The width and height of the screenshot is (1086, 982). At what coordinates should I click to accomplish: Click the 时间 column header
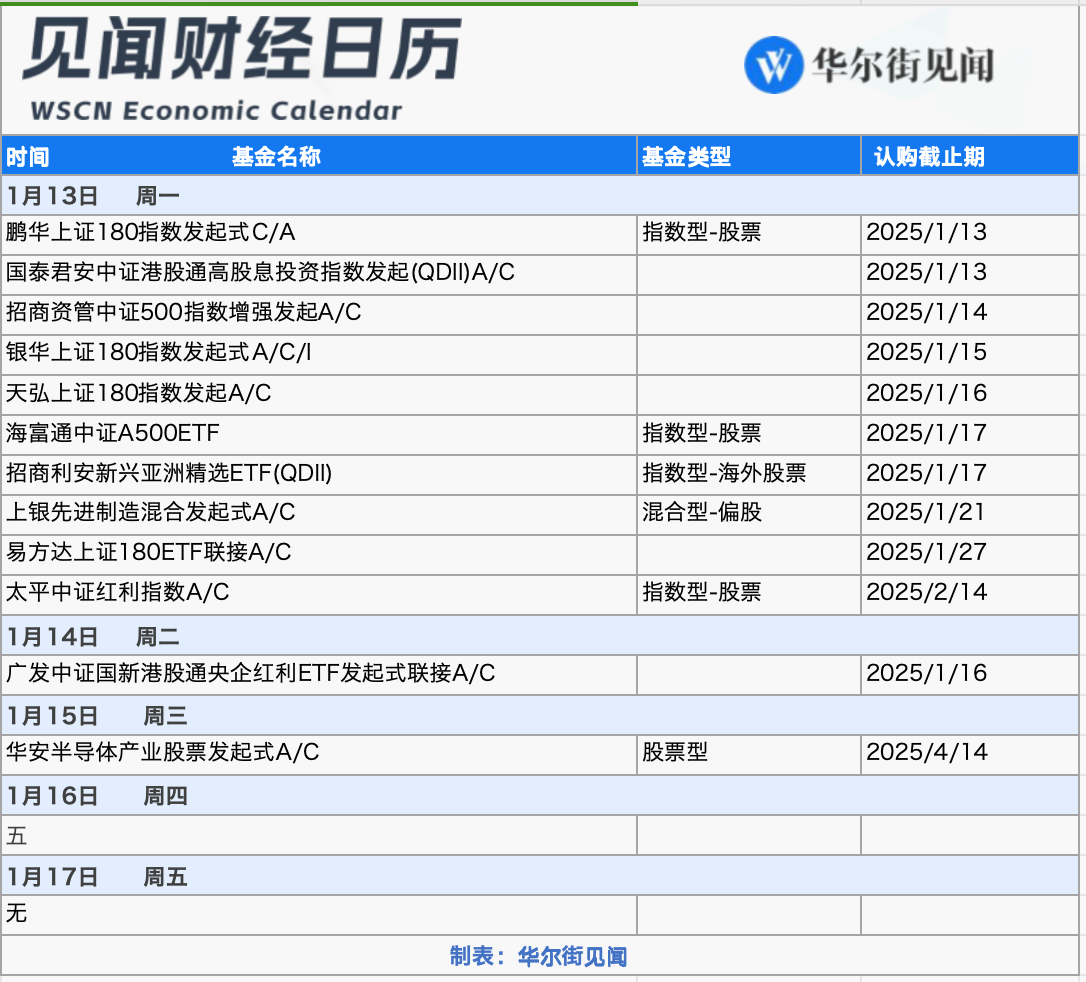coord(28,157)
